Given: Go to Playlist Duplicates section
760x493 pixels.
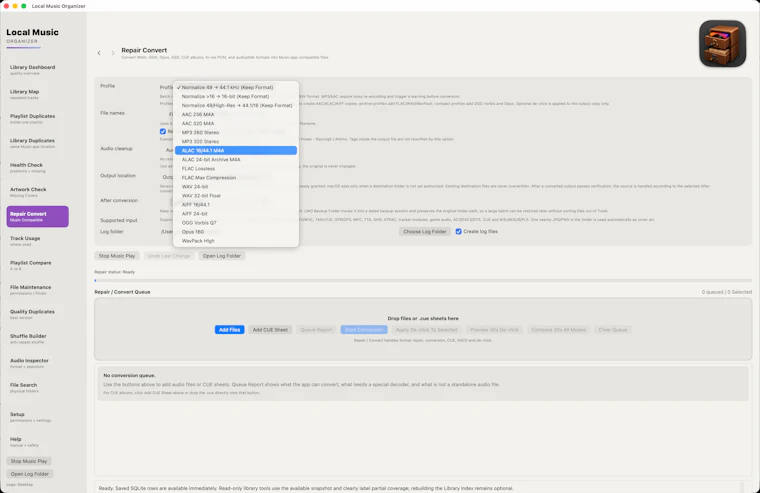Looking at the screenshot, I should [37, 119].
